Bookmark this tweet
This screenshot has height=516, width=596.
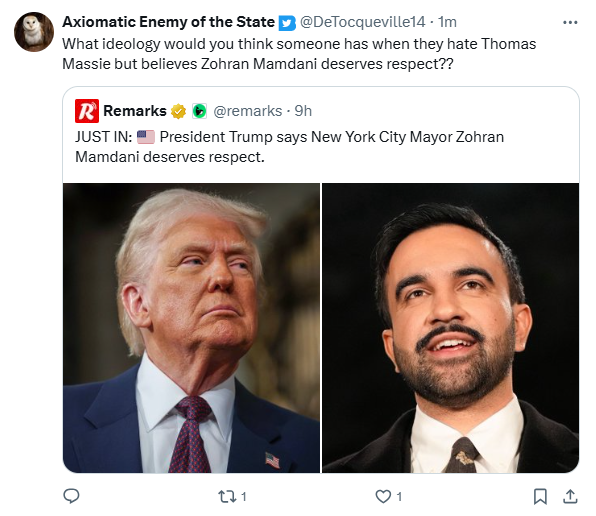[540, 497]
